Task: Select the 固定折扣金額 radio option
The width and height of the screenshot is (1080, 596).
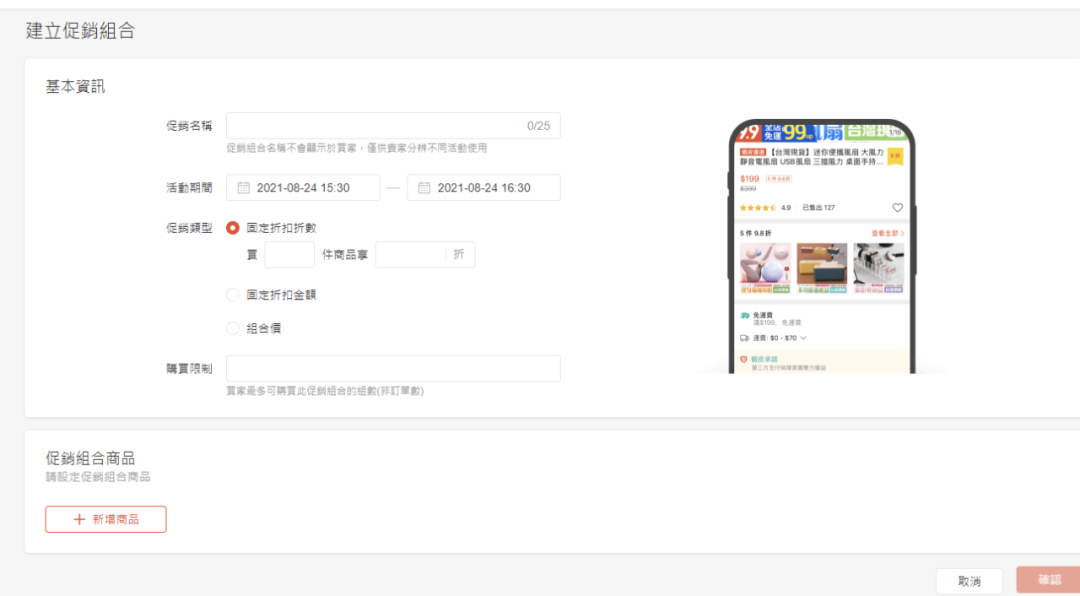Action: 233,295
